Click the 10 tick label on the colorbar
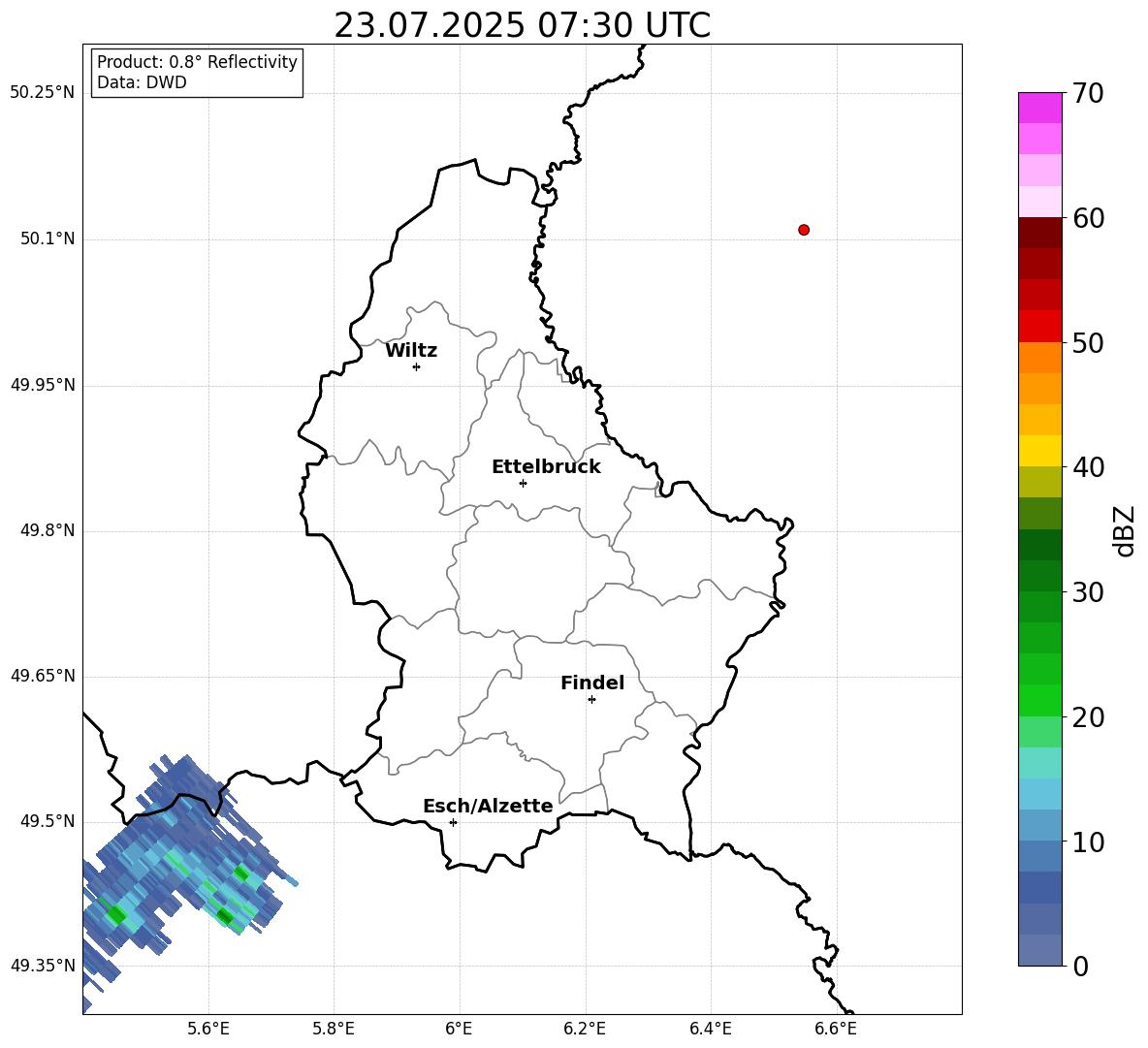1148x1048 pixels. pos(1088,842)
